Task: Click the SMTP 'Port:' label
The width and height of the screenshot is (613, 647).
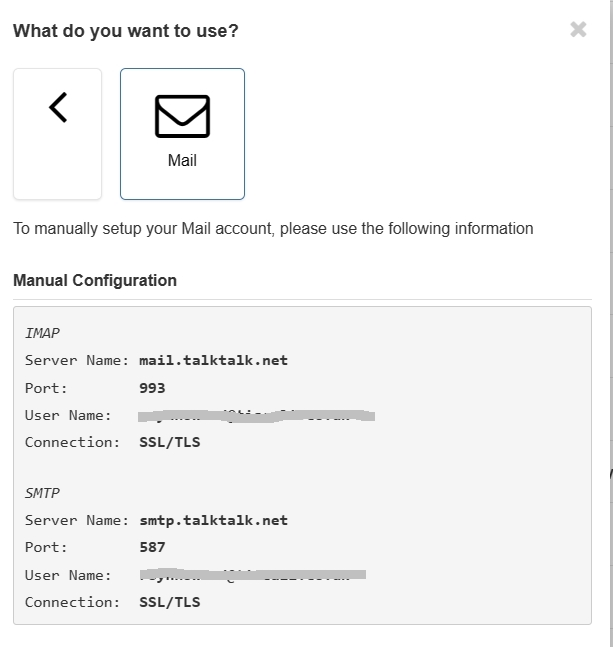Action: (46, 548)
